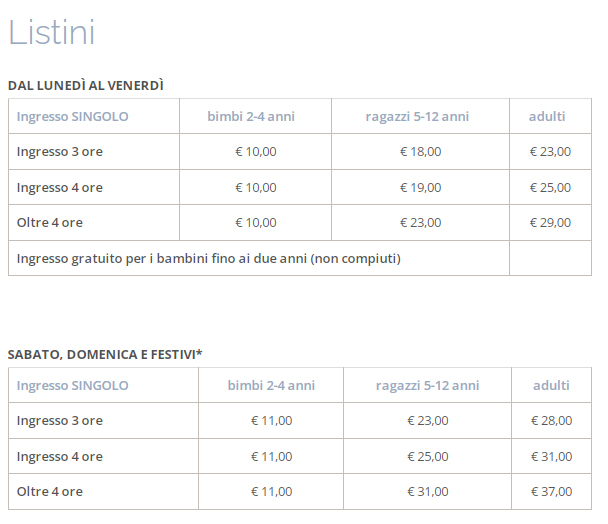Select weekday adult € 25,00 for Ingresso 4 ore
The height and width of the screenshot is (524, 608).
pyautogui.click(x=550, y=187)
